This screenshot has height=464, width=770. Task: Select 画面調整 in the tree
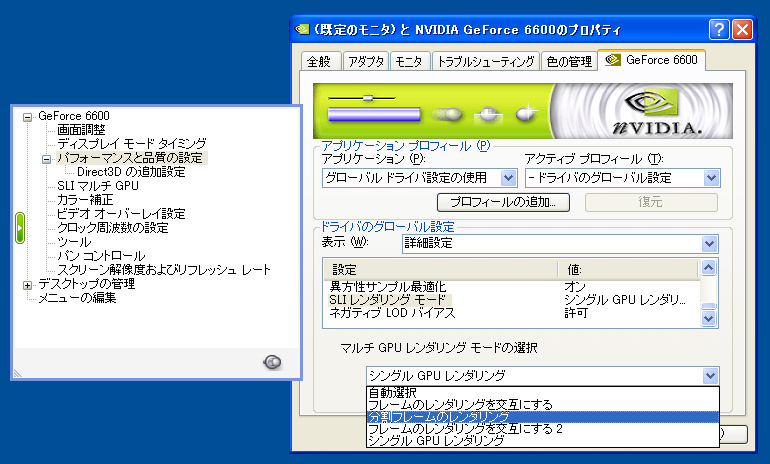tap(81, 130)
